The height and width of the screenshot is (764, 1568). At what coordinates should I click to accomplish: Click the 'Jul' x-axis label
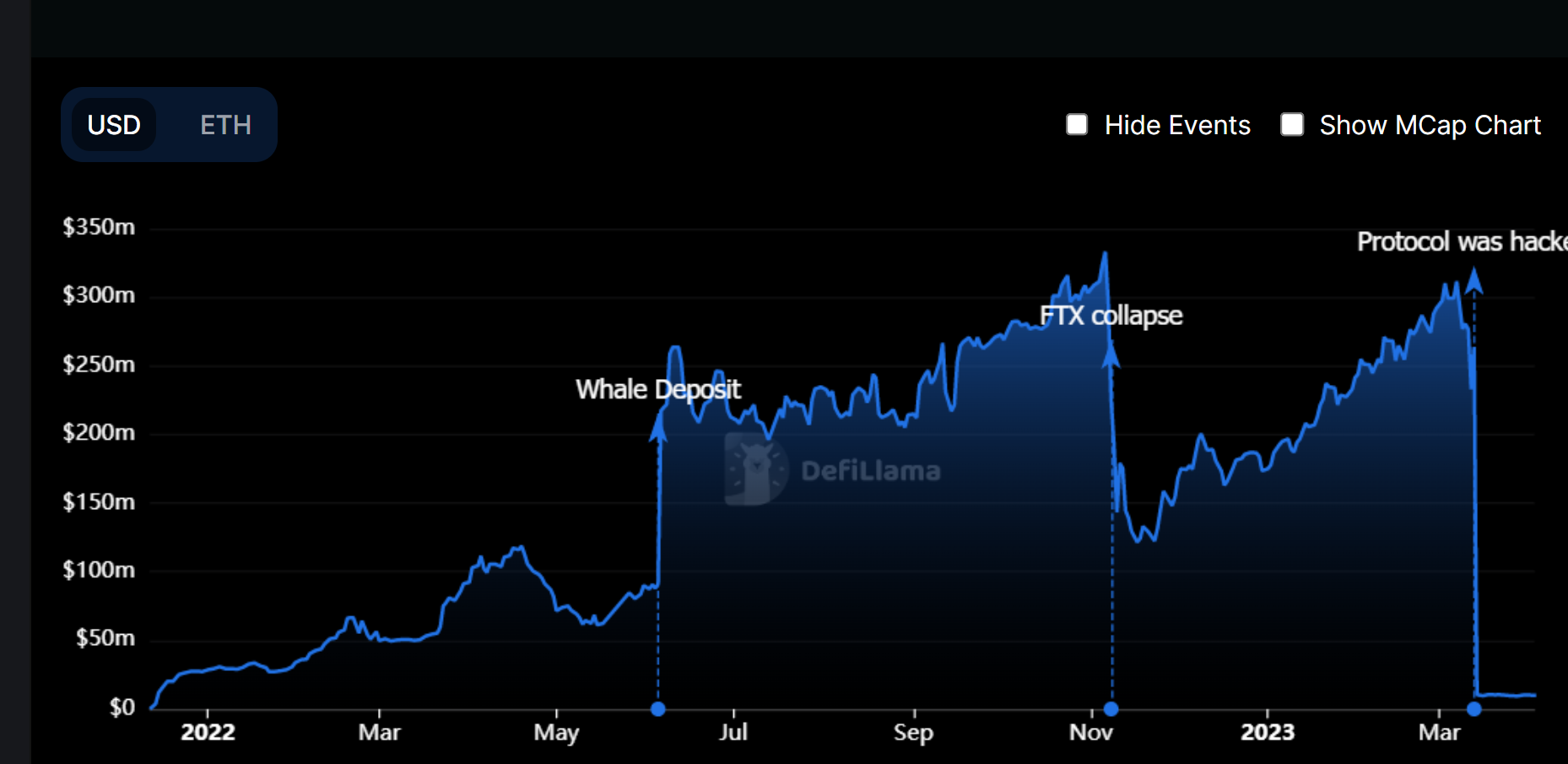click(x=733, y=732)
